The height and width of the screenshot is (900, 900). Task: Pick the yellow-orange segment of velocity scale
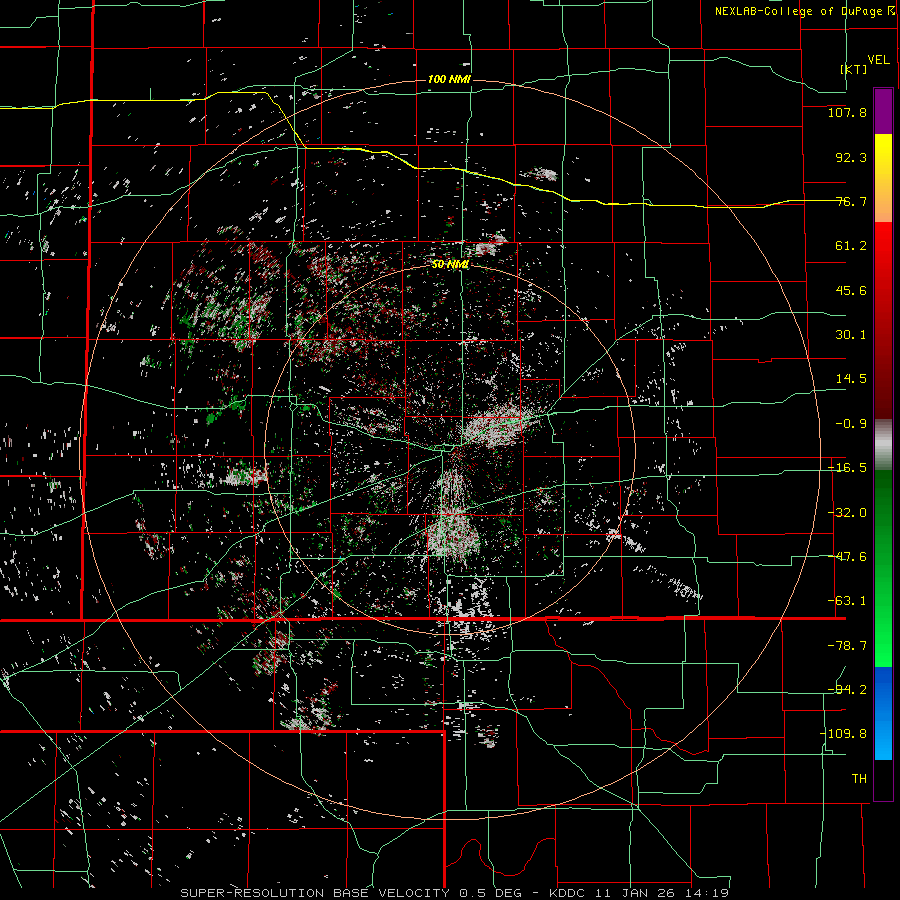(883, 178)
